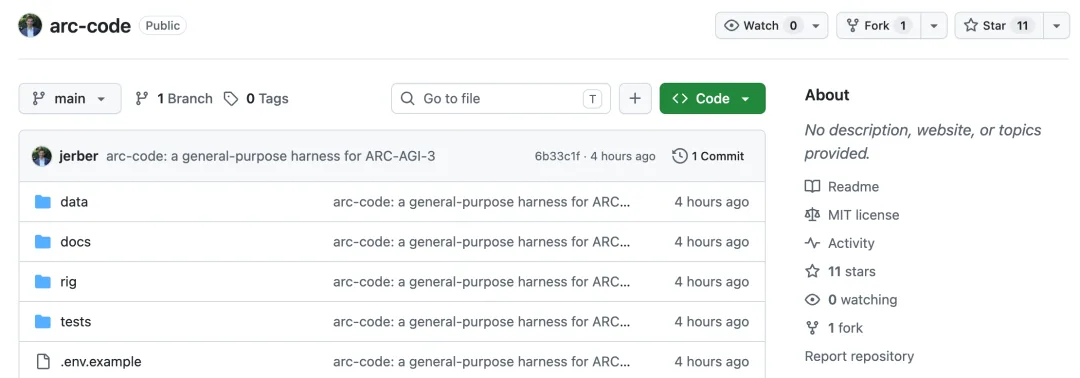This screenshot has height=378, width=1080.
Task: Click the 4 hours ago timestamp in data row
Action: click(x=712, y=202)
